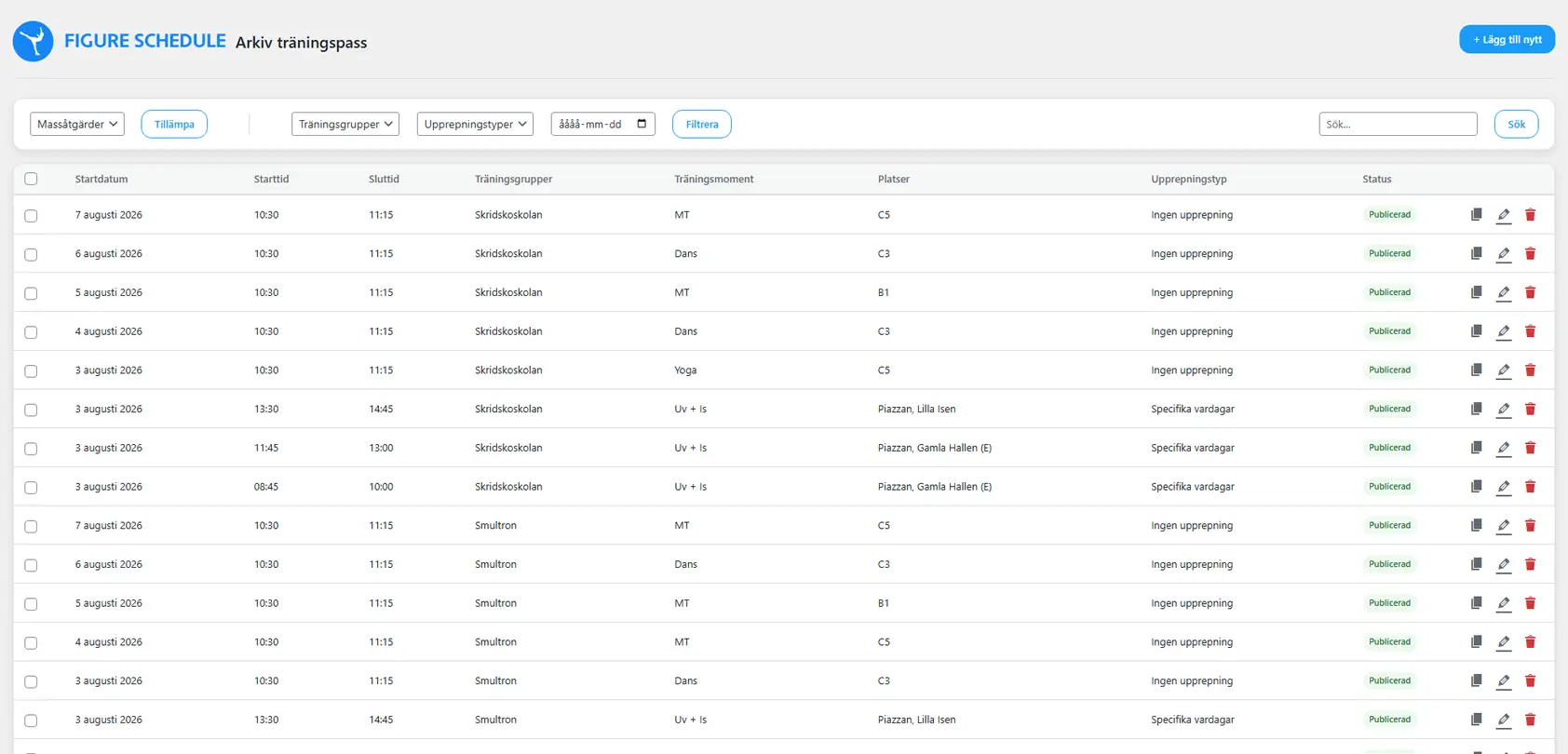This screenshot has width=1568, height=754.
Task: Click the 11:45 start time cell
Action: (266, 448)
